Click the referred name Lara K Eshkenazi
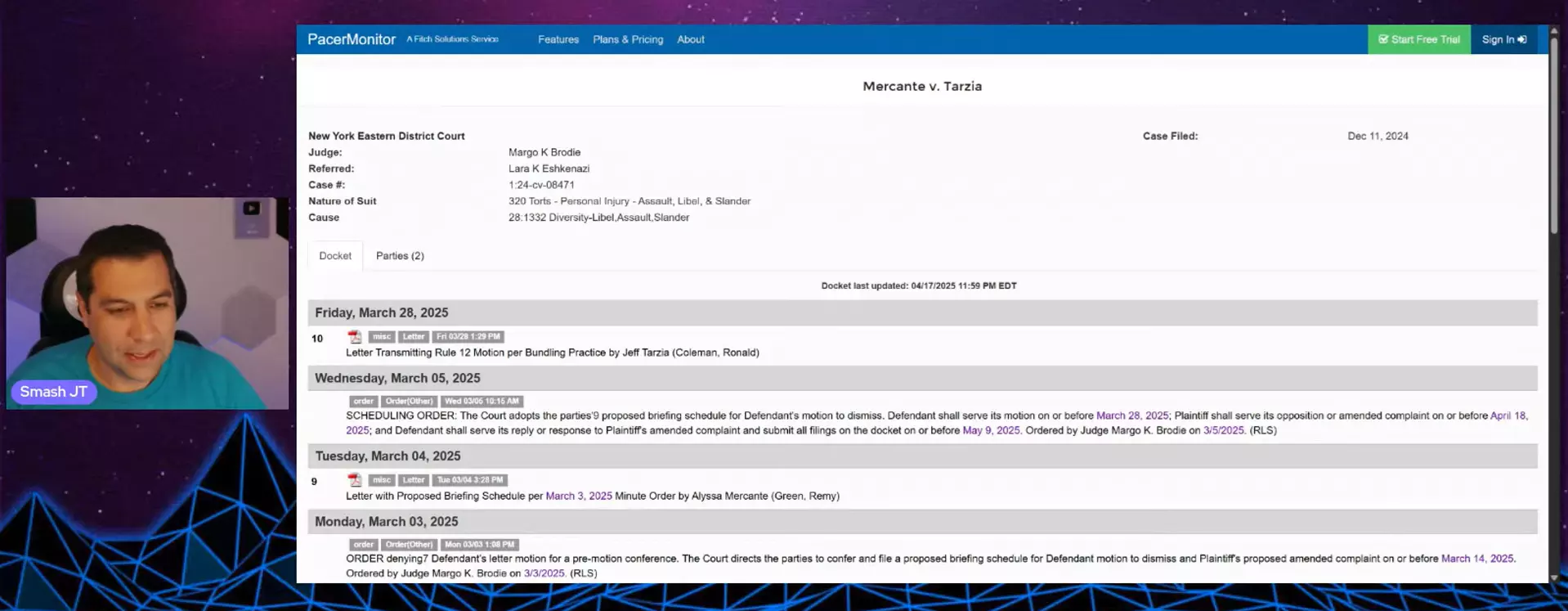This screenshot has width=1568, height=611. click(549, 168)
